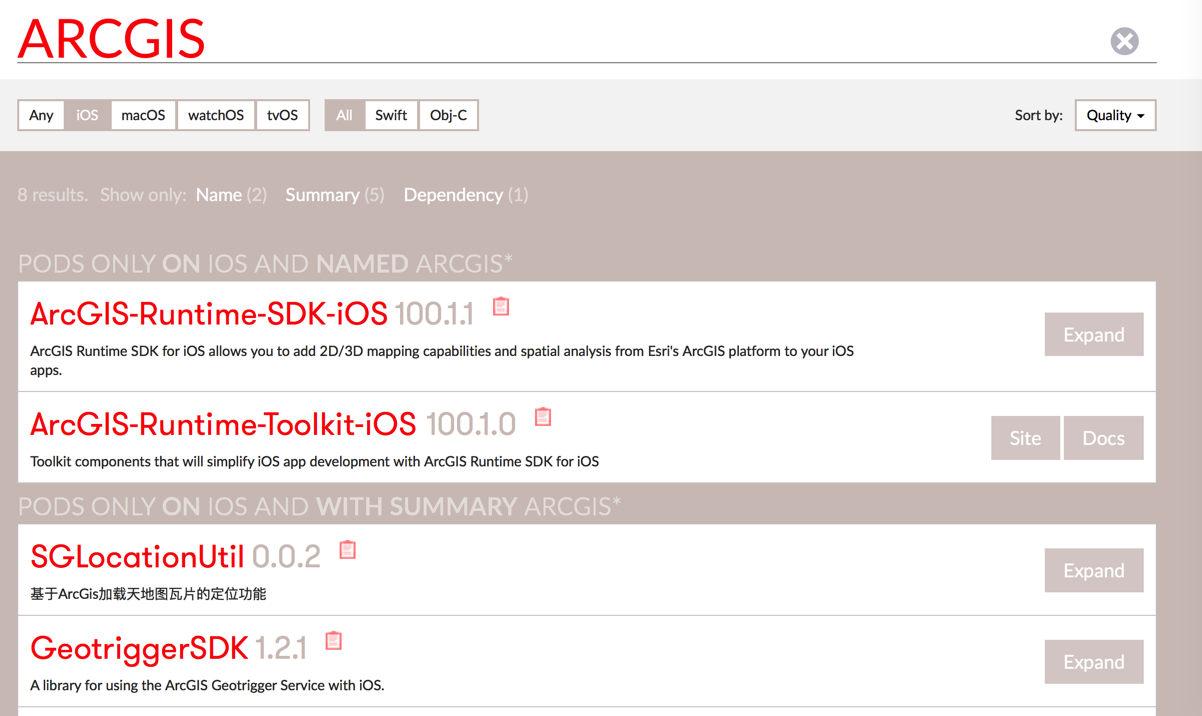Image resolution: width=1202 pixels, height=716 pixels.
Task: Click clipboard icon next to ArcGIS-Runtime-Toolkit-iOS
Action: 543,417
